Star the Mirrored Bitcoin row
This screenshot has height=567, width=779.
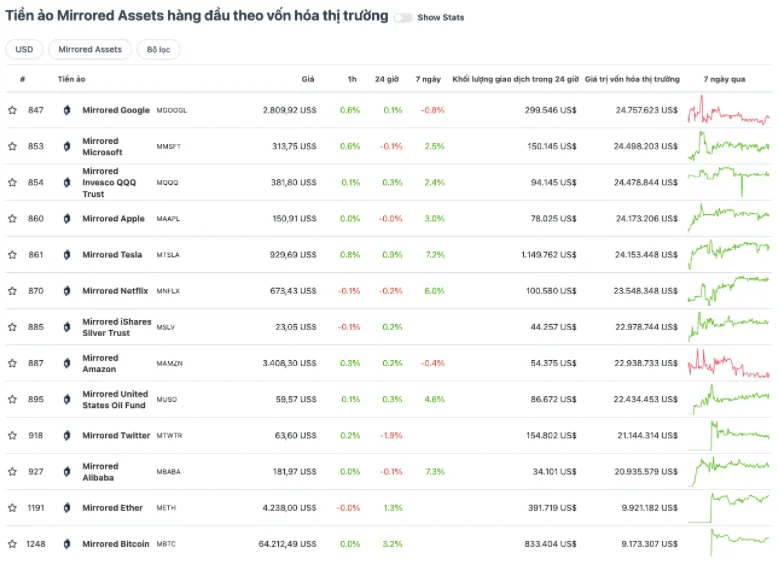click(x=12, y=544)
